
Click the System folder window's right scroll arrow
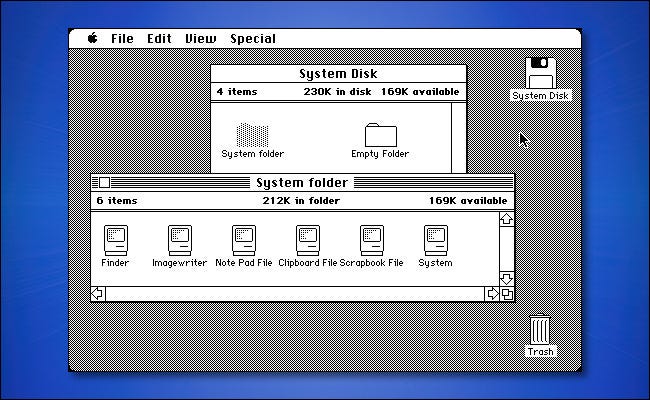(x=491, y=293)
